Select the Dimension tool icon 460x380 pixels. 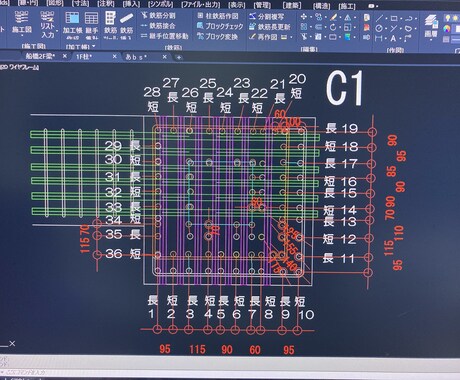tap(379, 38)
